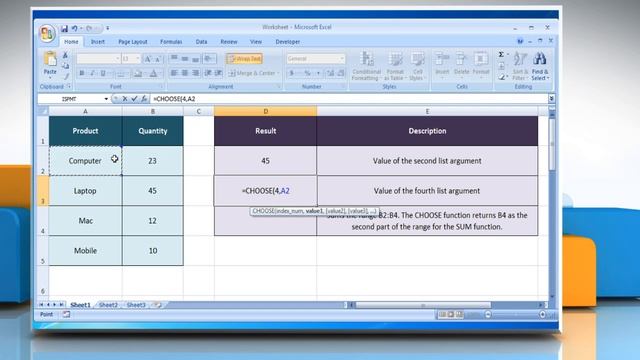Click the Fill down icon in Editing group
The width and height of the screenshot is (640, 360).
pyautogui.click(x=501, y=66)
